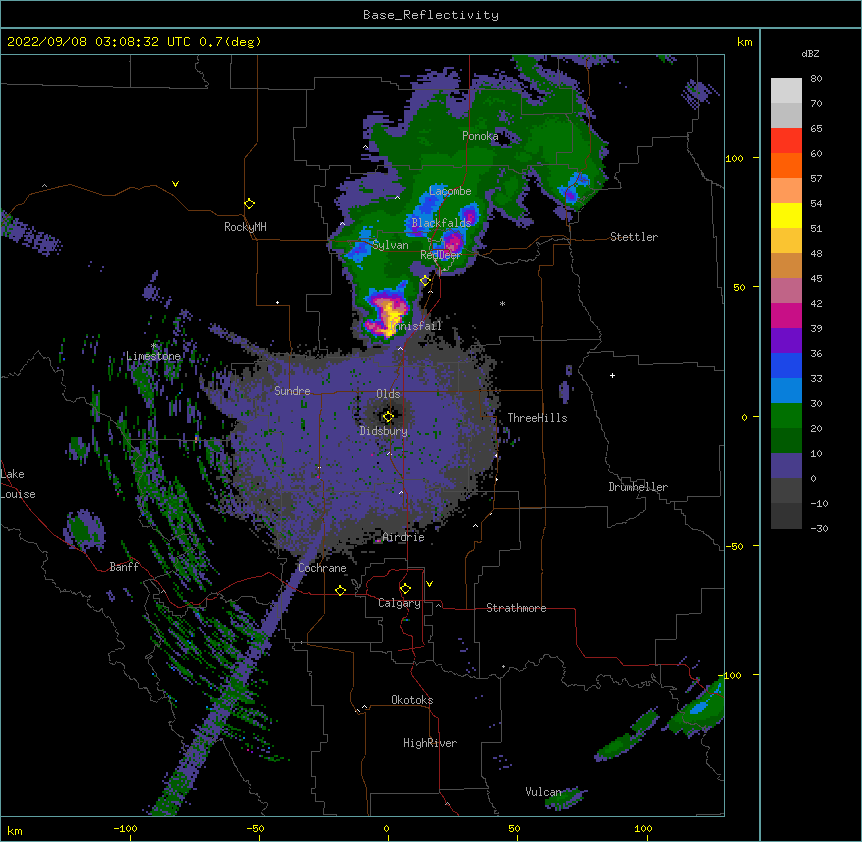Click the Strathmore label
This screenshot has height=842, width=862.
click(516, 608)
